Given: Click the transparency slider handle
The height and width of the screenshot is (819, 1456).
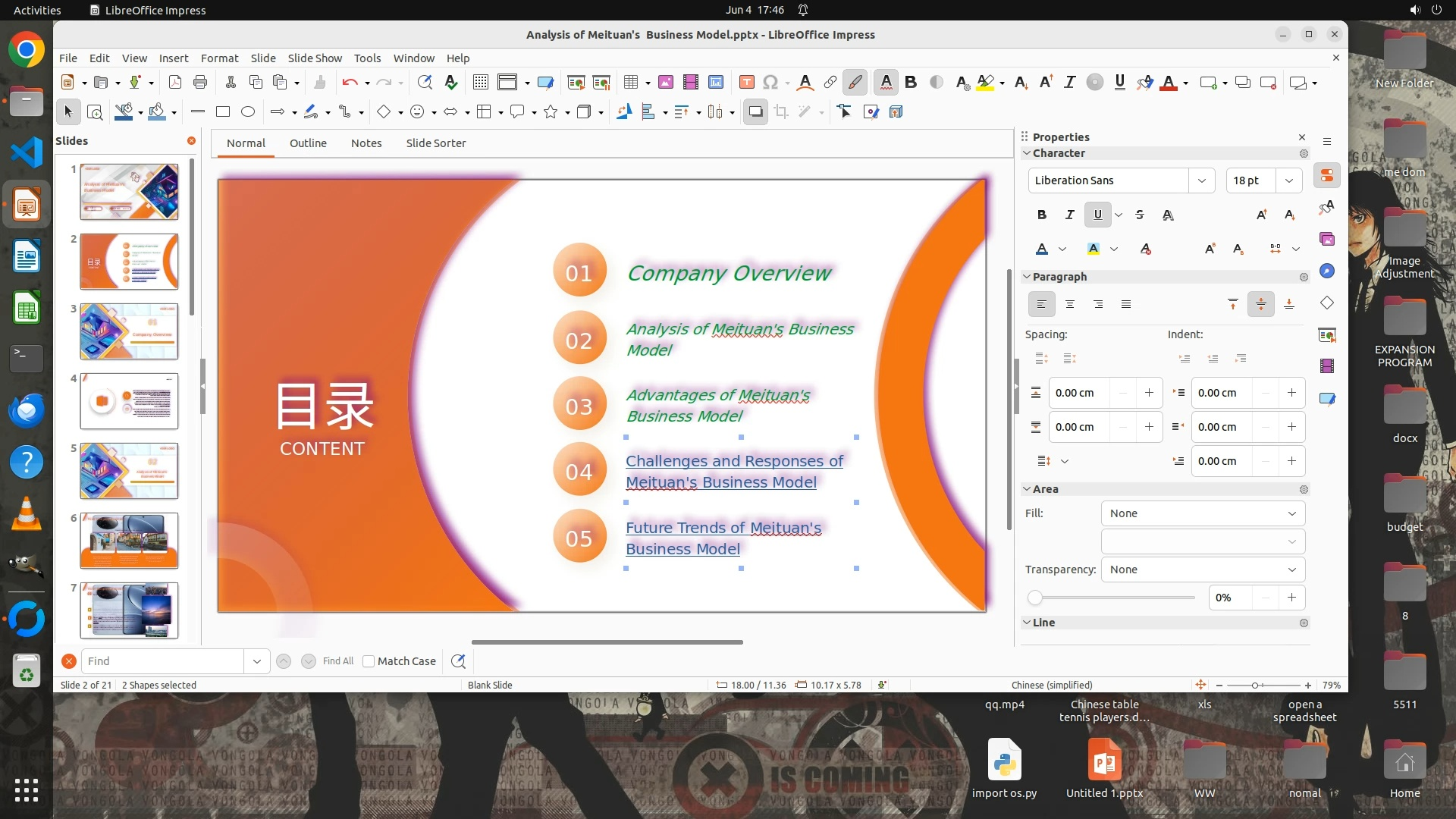Looking at the screenshot, I should [1035, 598].
